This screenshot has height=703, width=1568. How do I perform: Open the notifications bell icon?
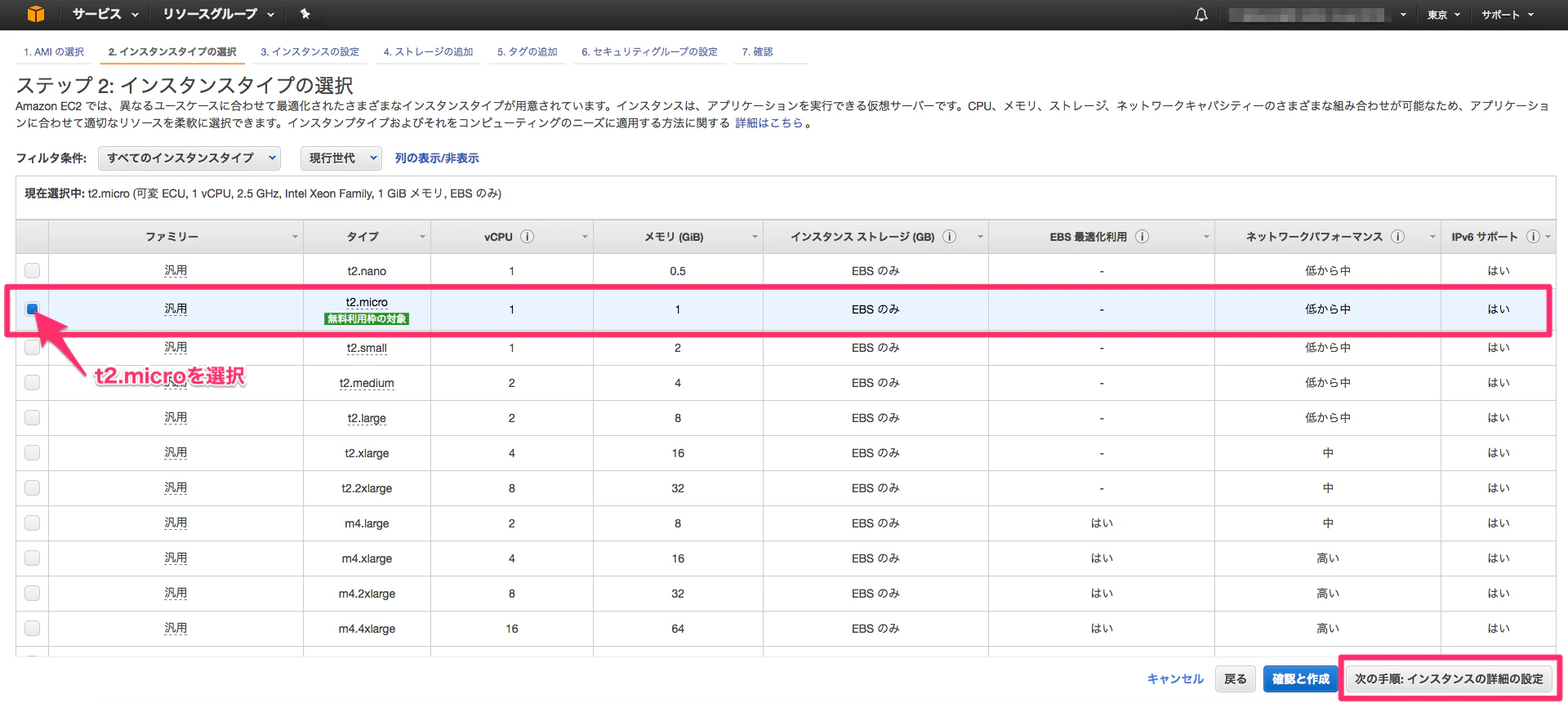coord(1200,15)
